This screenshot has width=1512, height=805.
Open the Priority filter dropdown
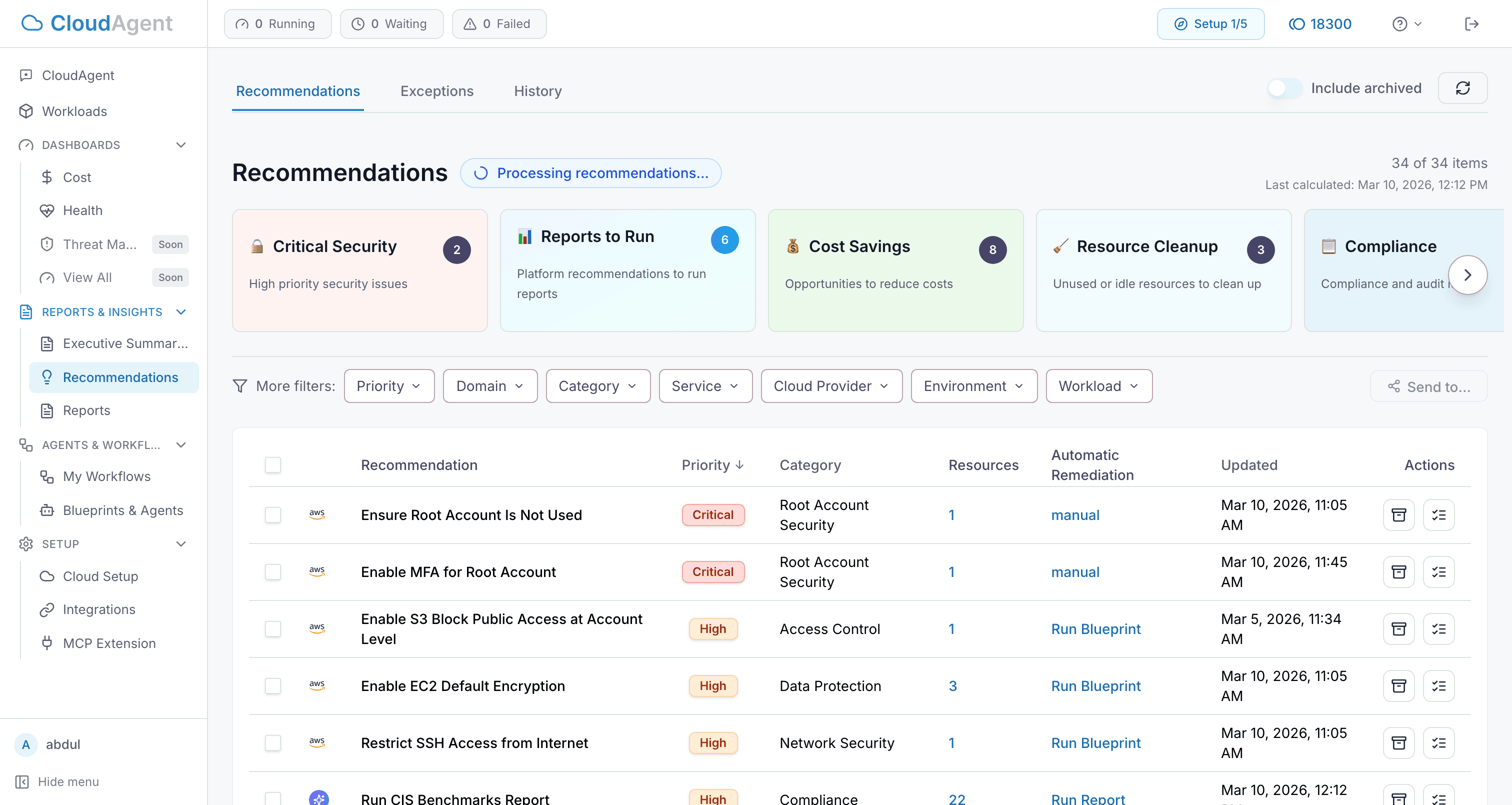(388, 386)
